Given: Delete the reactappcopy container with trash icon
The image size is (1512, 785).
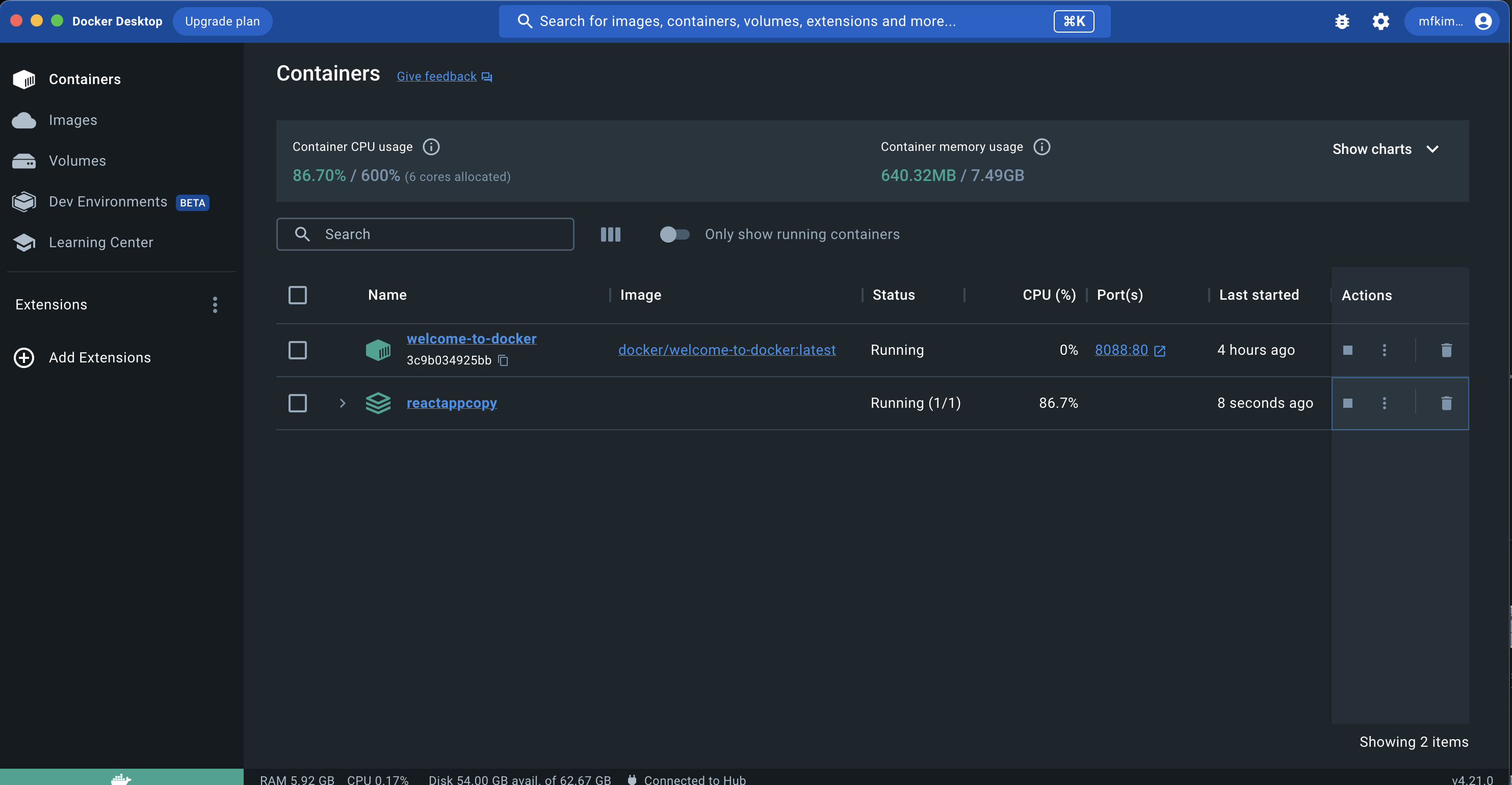Looking at the screenshot, I should (x=1446, y=403).
